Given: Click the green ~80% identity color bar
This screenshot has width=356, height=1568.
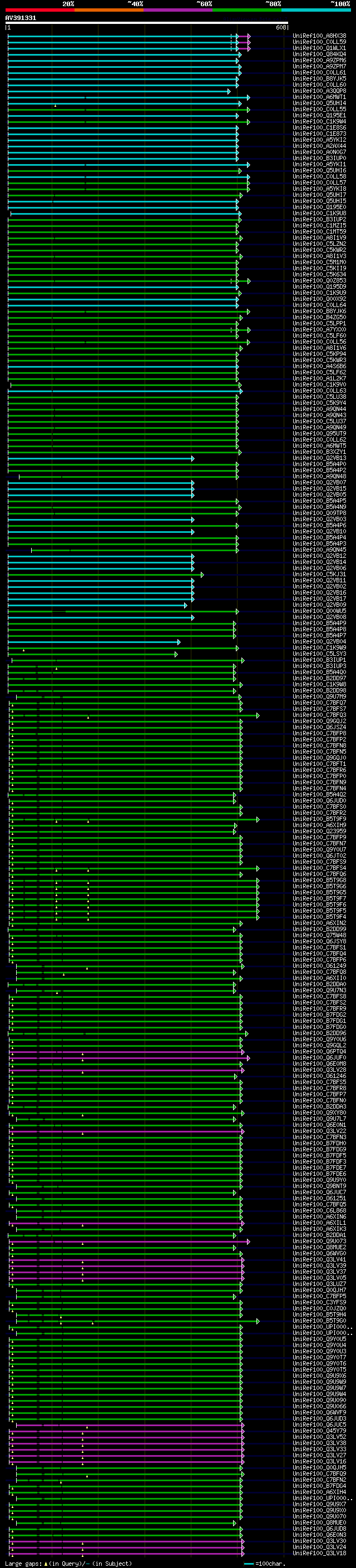Looking at the screenshot, I should click(247, 10).
